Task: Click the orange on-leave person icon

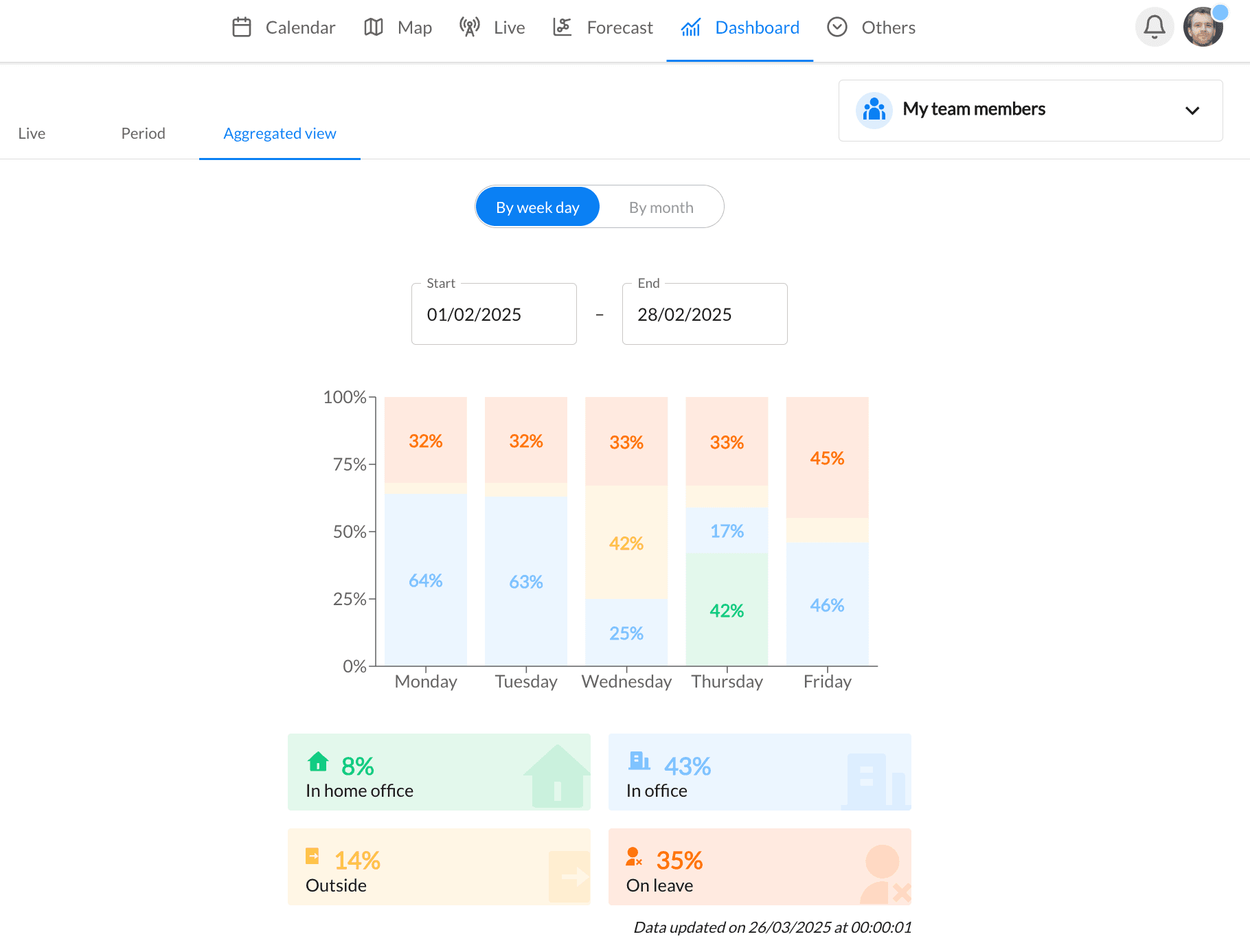Action: click(x=634, y=857)
